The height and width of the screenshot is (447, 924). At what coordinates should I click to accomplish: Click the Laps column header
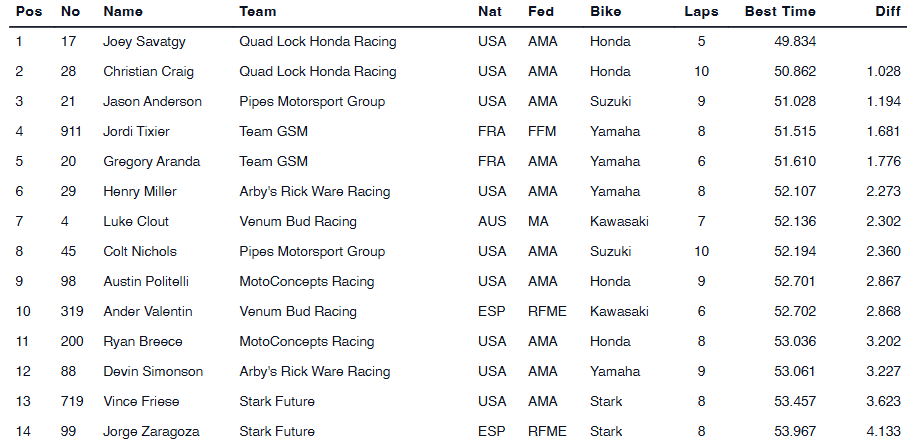tap(701, 12)
